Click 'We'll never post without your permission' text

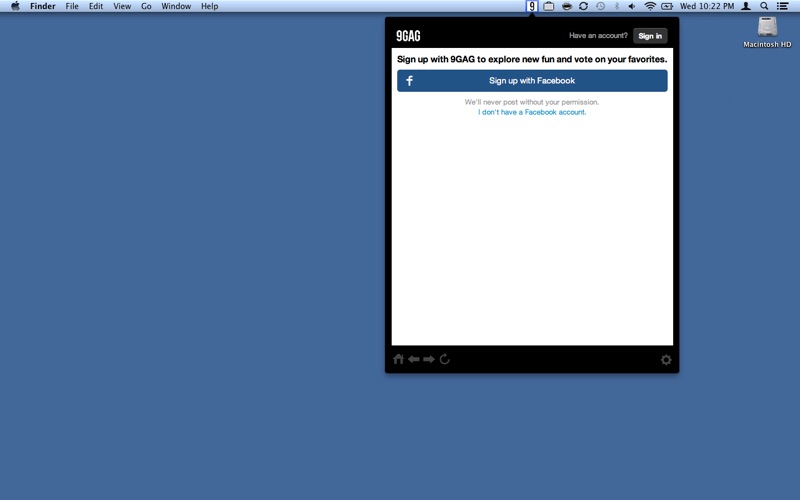pos(532,102)
